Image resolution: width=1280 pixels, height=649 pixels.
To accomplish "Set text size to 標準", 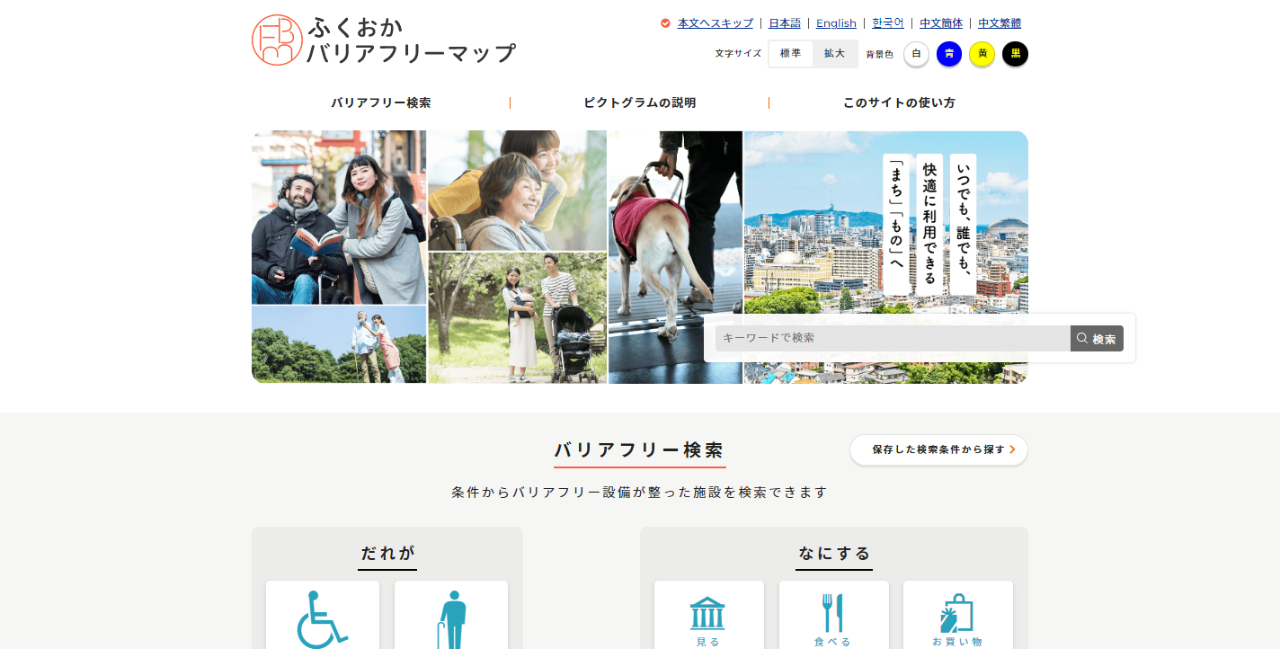I will click(791, 54).
